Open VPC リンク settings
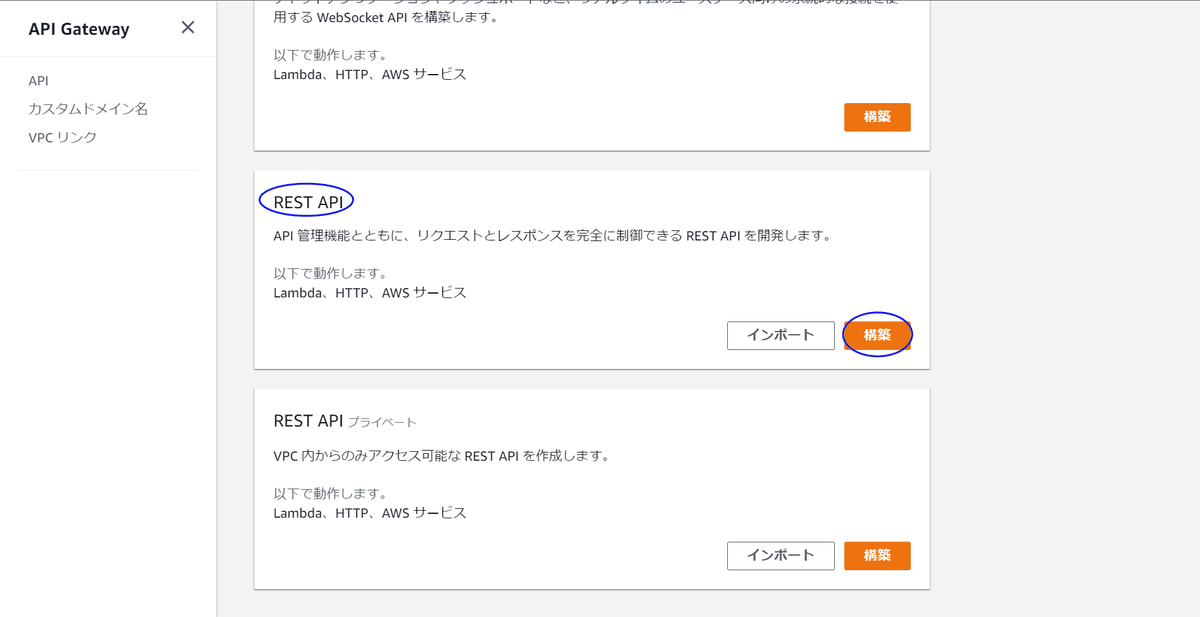Viewport: 1200px width, 617px height. click(62, 137)
